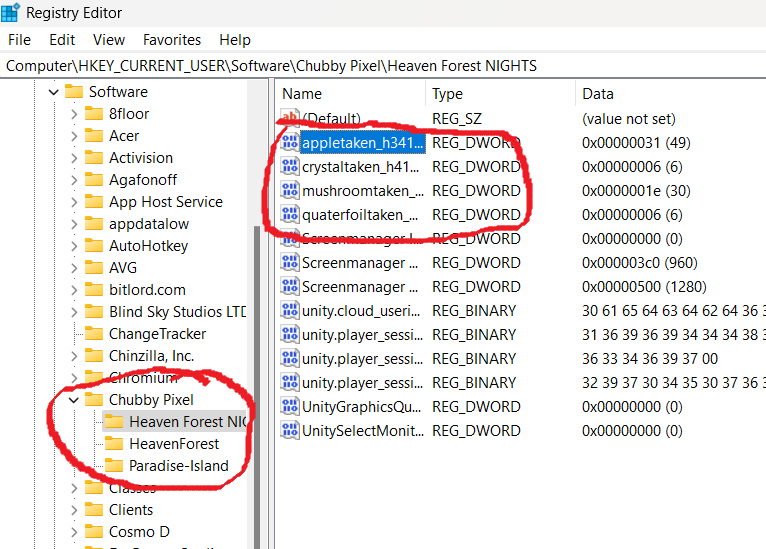
Task: Click the appletaken DWORD value icon
Action: pyautogui.click(x=290, y=142)
